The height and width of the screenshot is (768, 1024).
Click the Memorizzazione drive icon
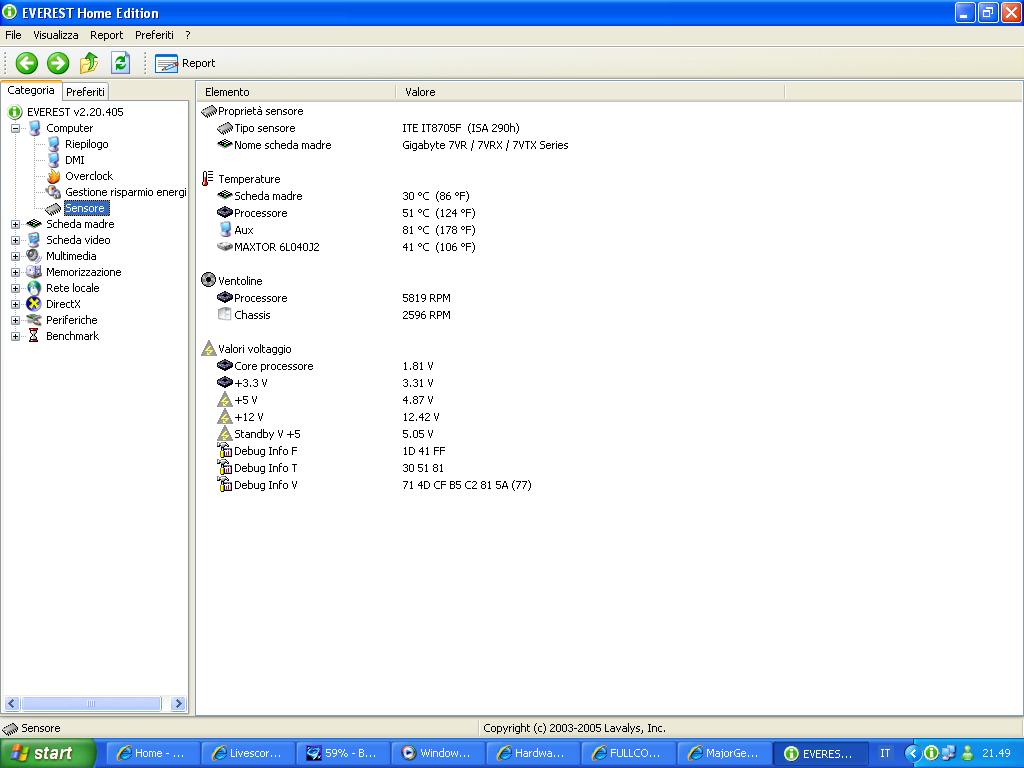pyautogui.click(x=34, y=272)
